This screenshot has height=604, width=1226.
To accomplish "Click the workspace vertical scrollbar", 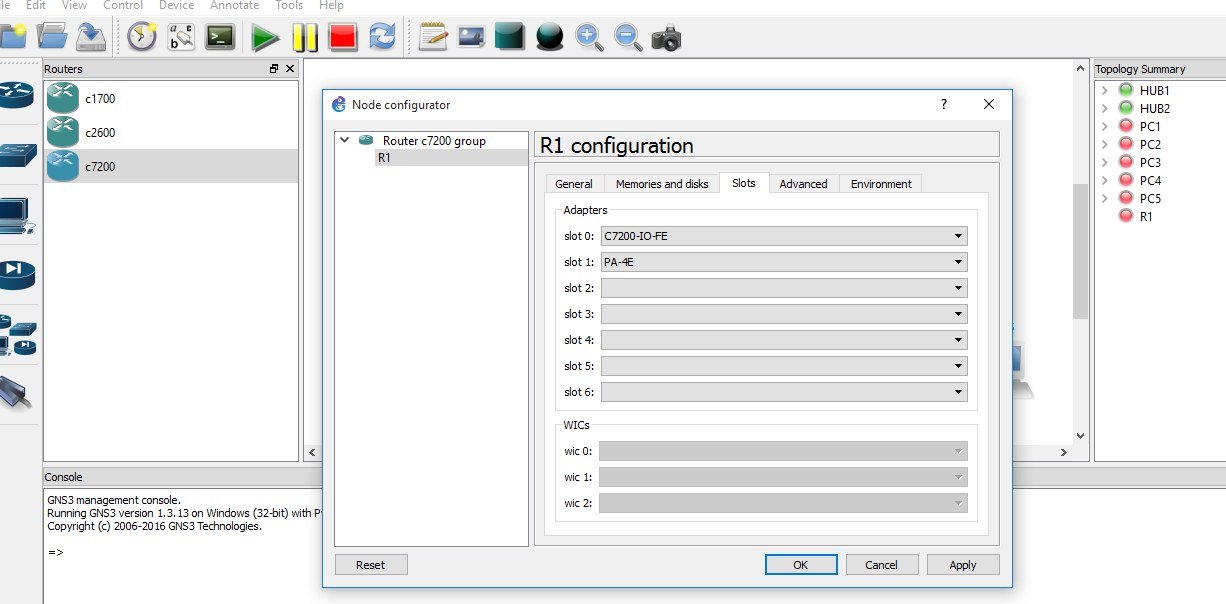I will [x=1079, y=250].
